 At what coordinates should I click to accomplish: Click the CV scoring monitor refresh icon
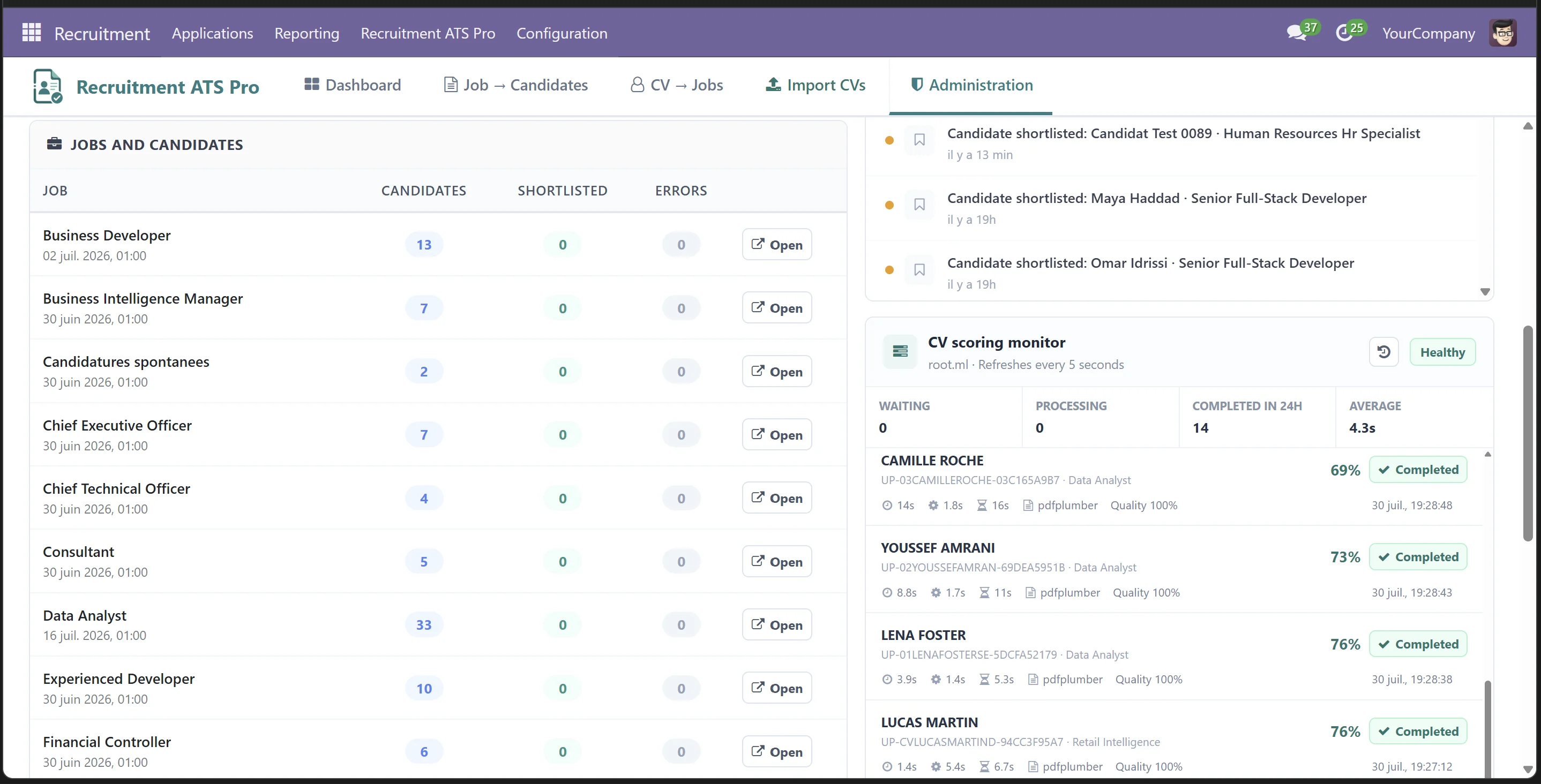pos(1383,352)
